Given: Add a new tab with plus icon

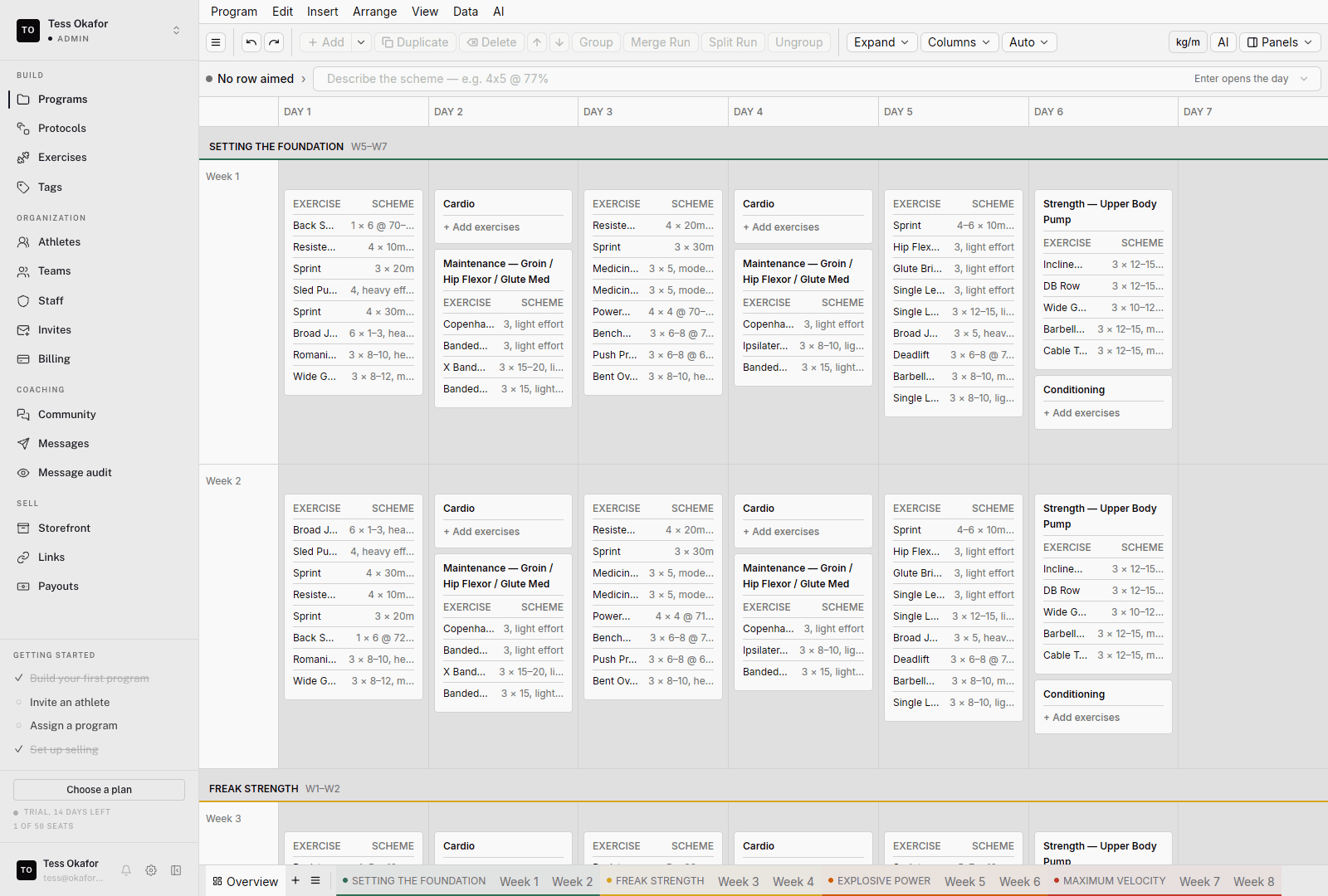Looking at the screenshot, I should [x=295, y=880].
